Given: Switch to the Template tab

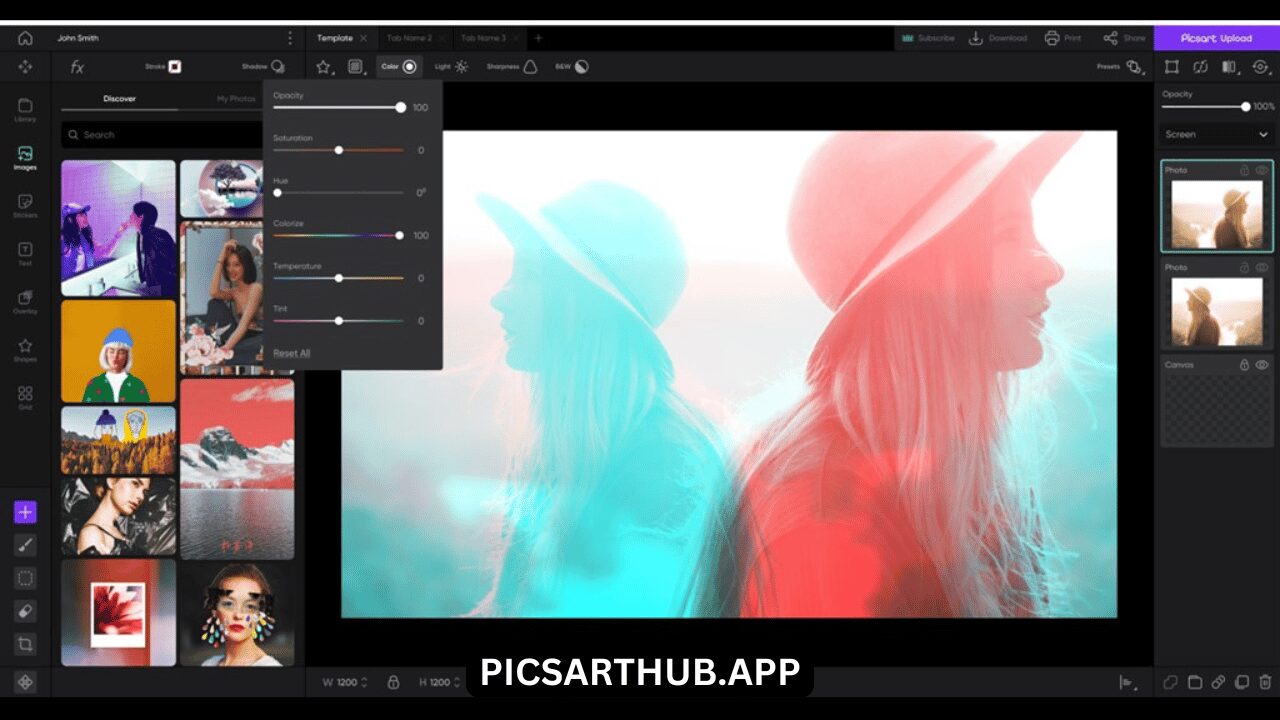Looking at the screenshot, I should pos(335,38).
